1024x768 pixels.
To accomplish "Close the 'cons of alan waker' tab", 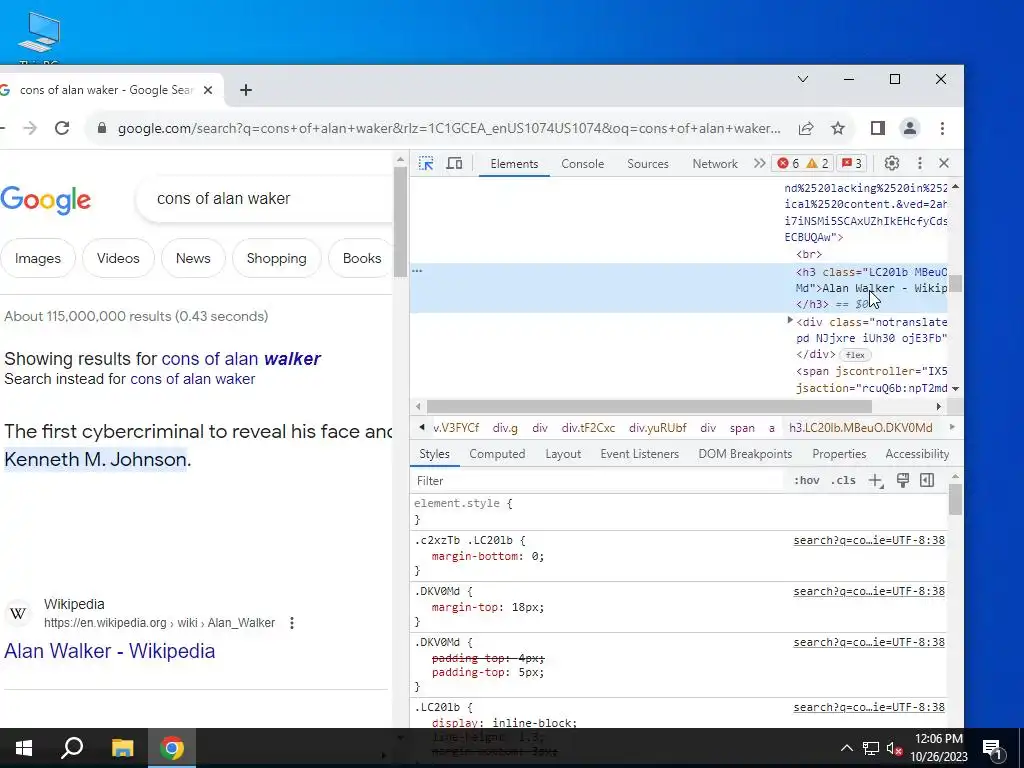I will (208, 90).
